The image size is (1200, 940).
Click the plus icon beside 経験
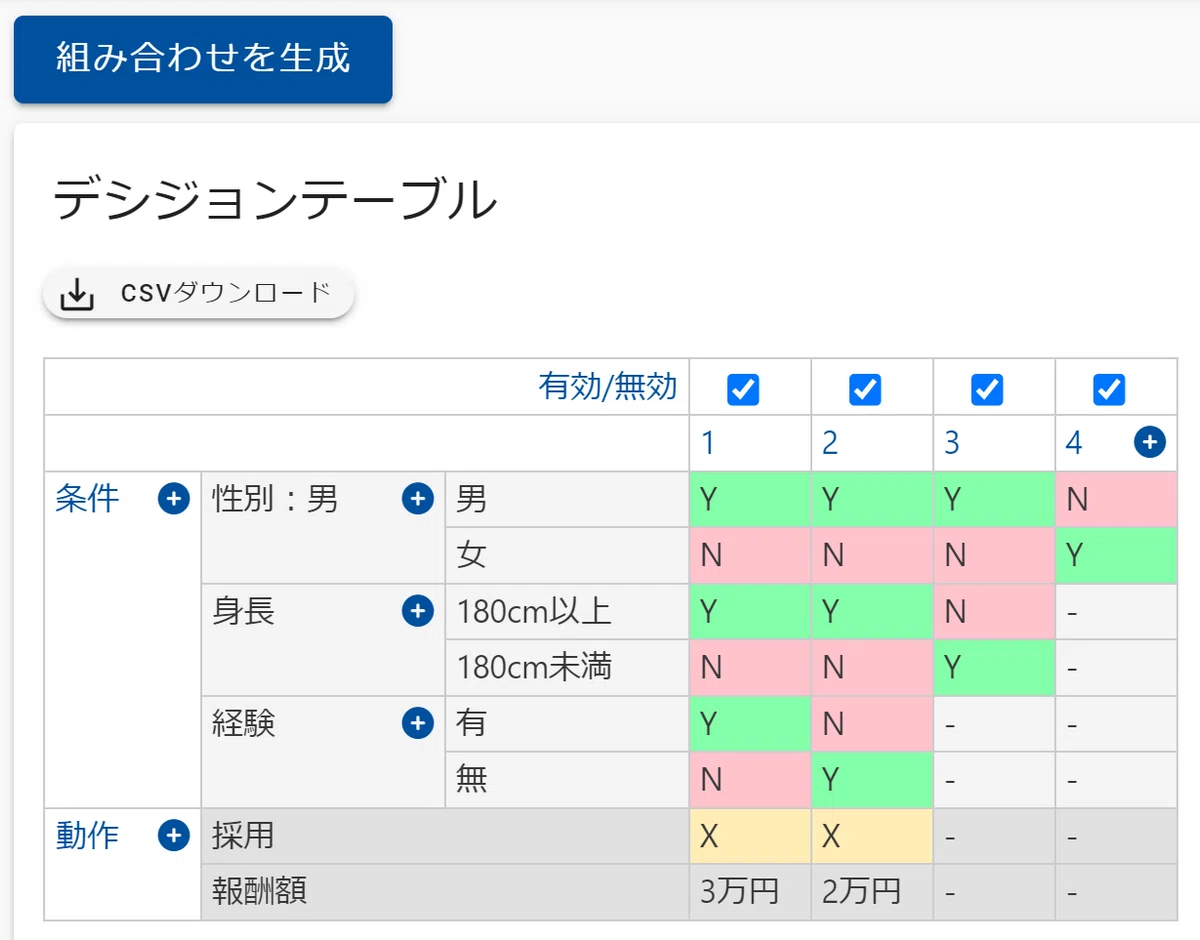(418, 723)
